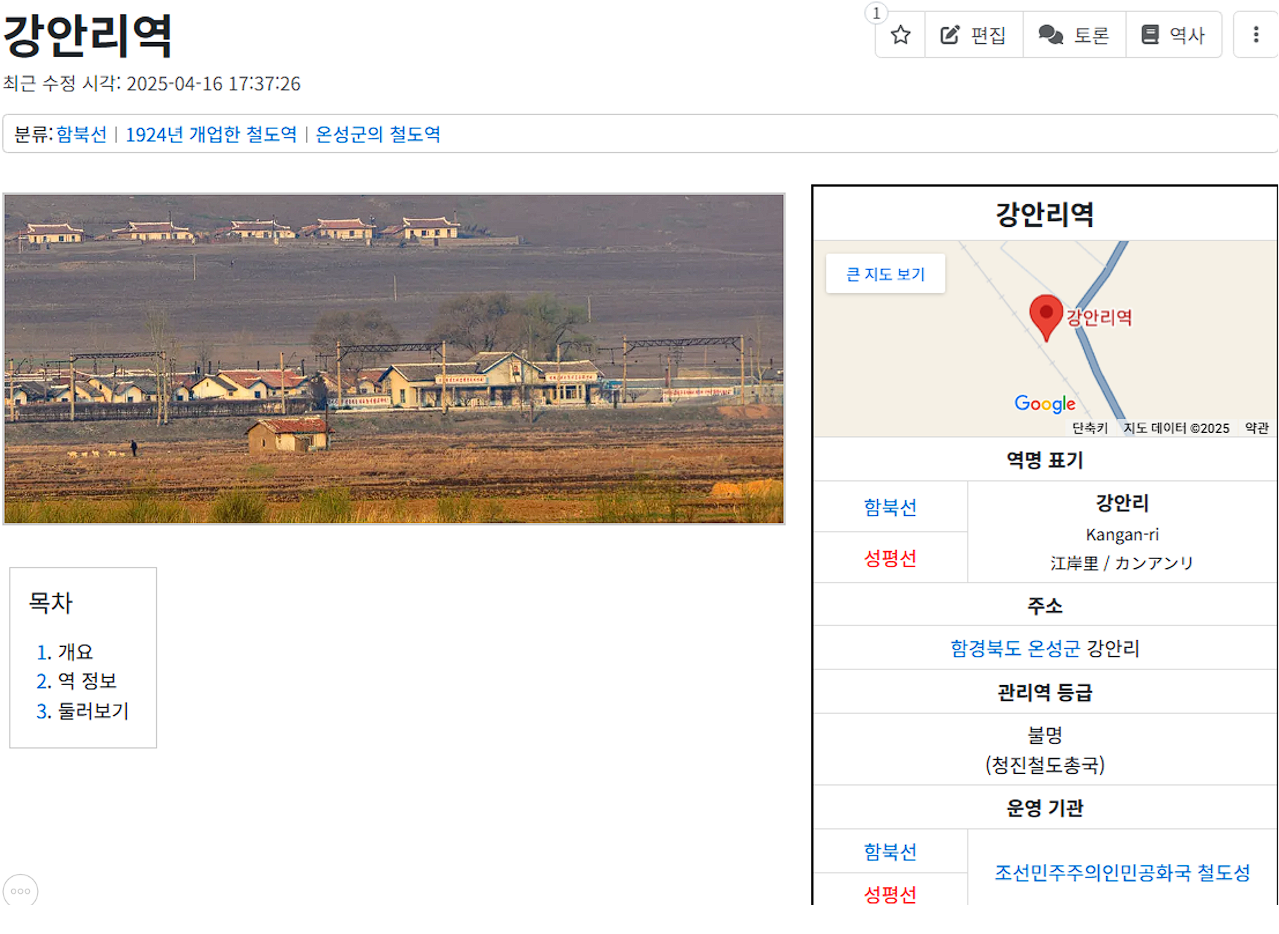This screenshot has width=1279, height=934.
Task: Open the 편집 edit button
Action: 974,35
